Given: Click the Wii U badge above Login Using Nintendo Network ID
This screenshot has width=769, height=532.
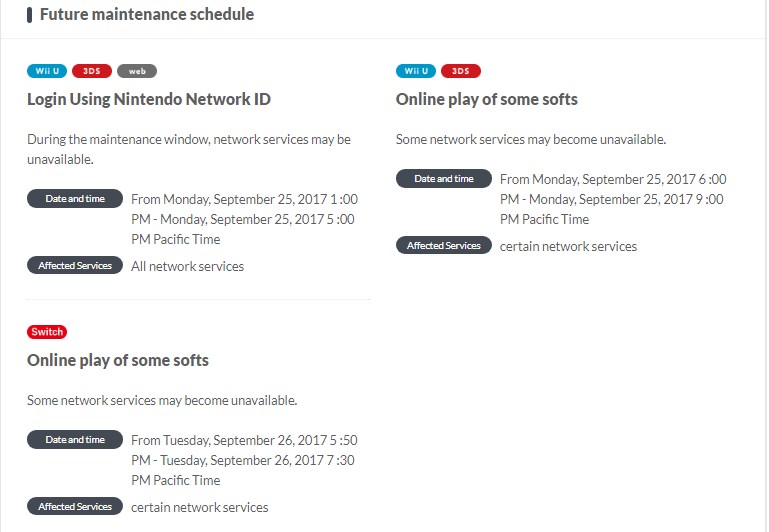Looking at the screenshot, I should click(x=47, y=71).
